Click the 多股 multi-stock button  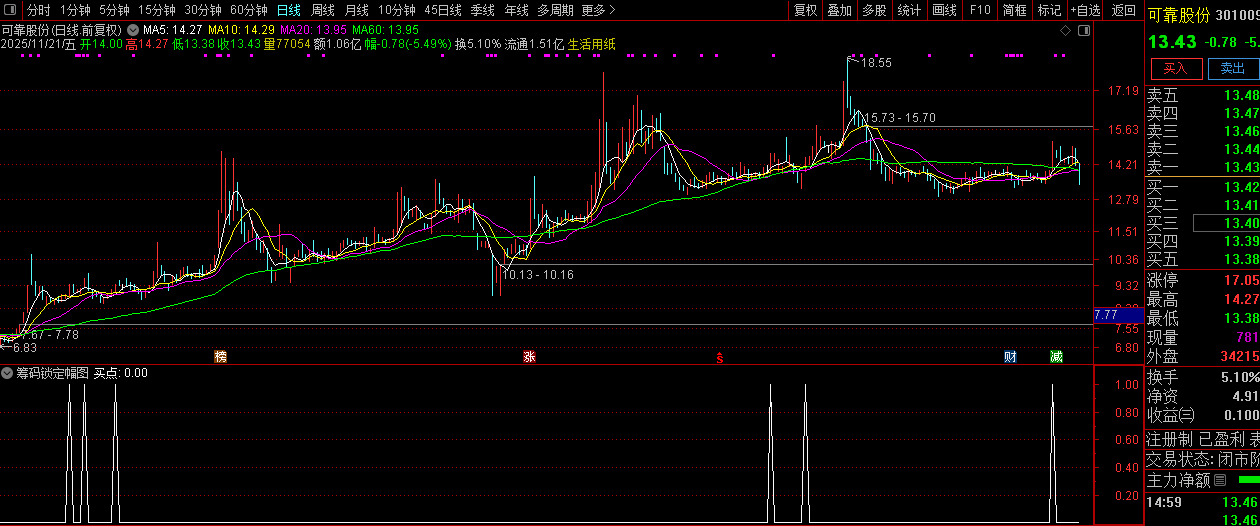(x=874, y=10)
